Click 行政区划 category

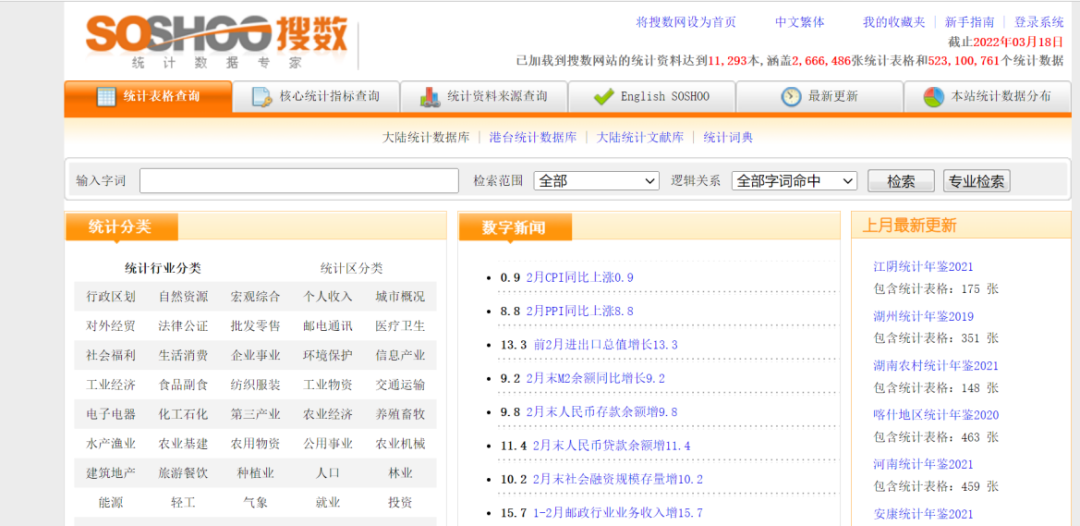(x=111, y=297)
